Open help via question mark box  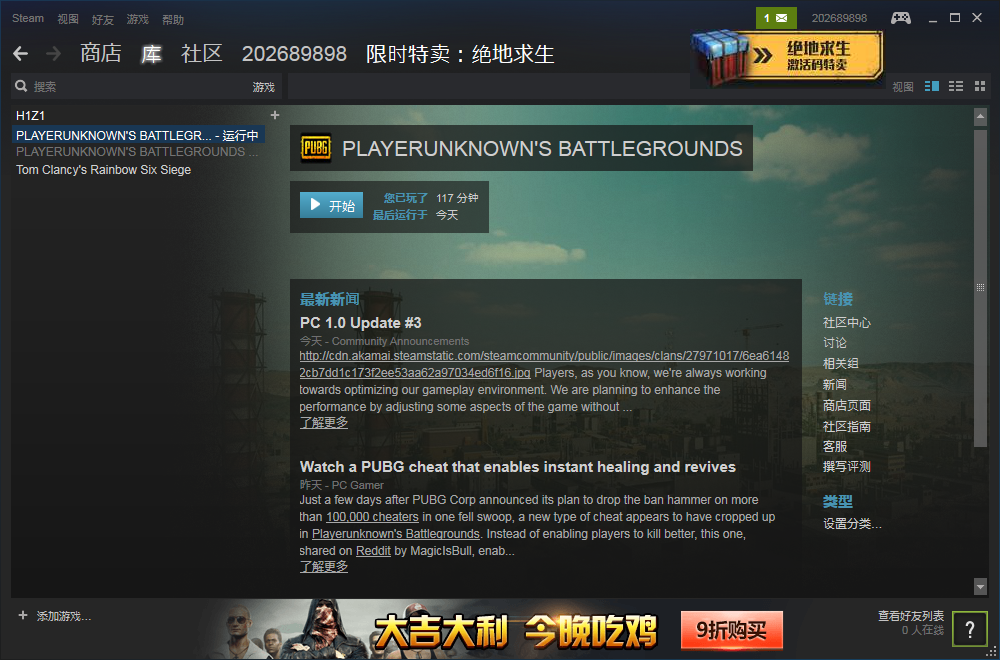pyautogui.click(x=969, y=629)
